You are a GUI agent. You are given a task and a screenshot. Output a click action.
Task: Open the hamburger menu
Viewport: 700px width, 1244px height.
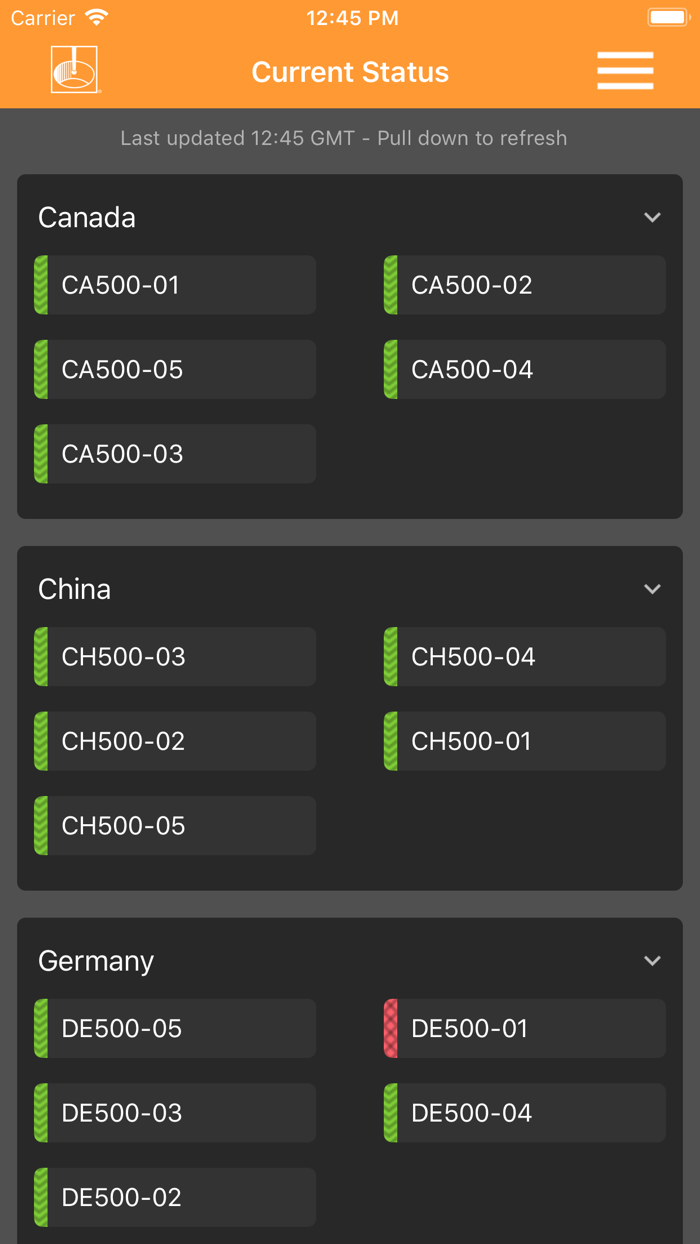pos(625,71)
